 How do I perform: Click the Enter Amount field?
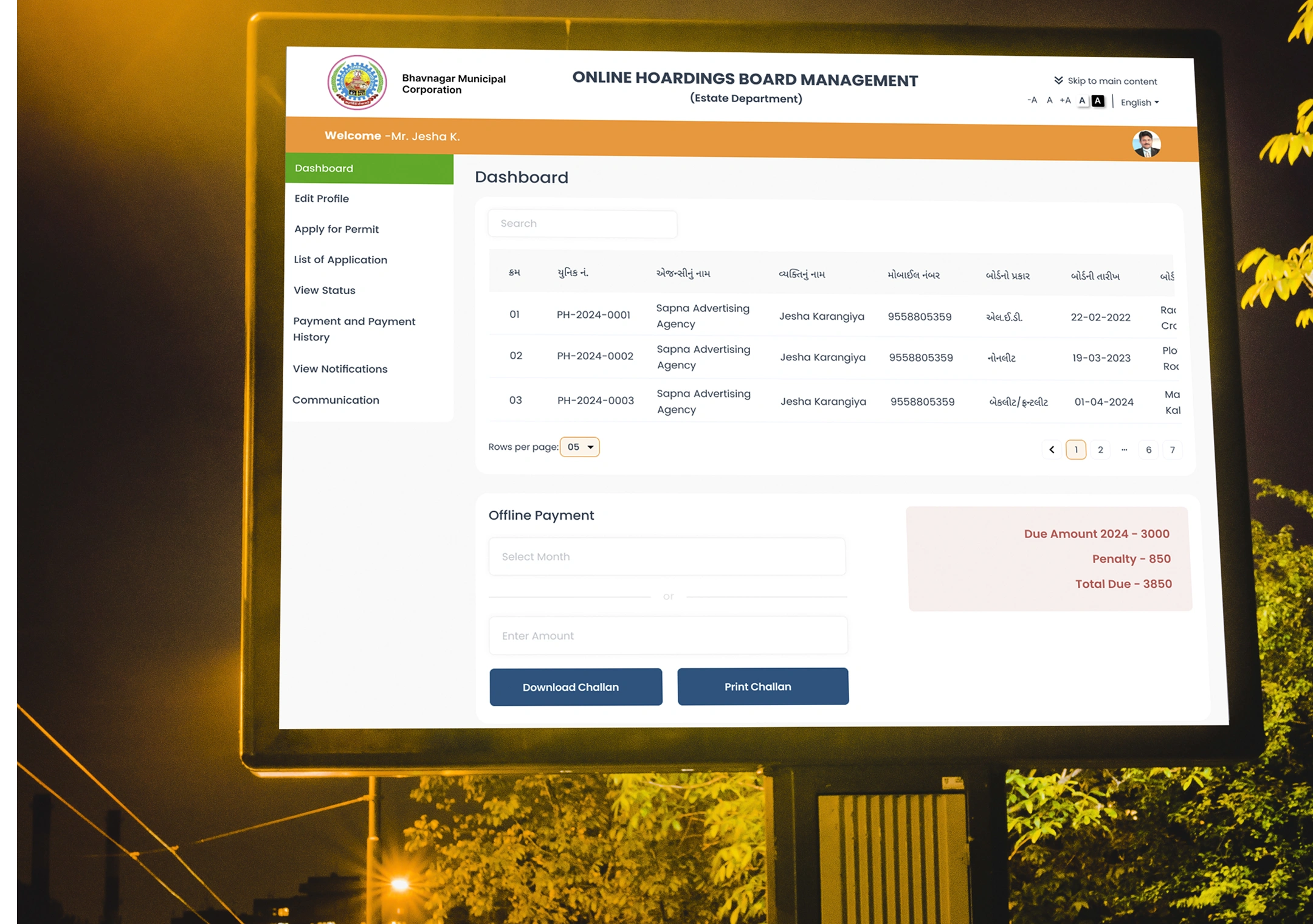click(668, 636)
